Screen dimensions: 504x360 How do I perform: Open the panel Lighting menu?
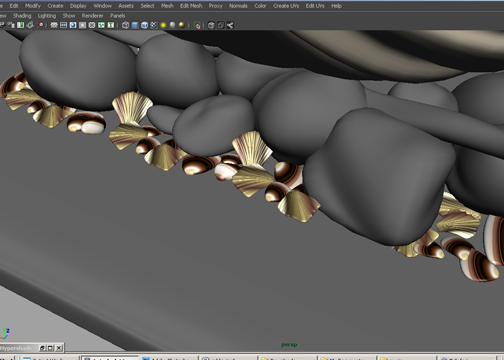click(47, 16)
